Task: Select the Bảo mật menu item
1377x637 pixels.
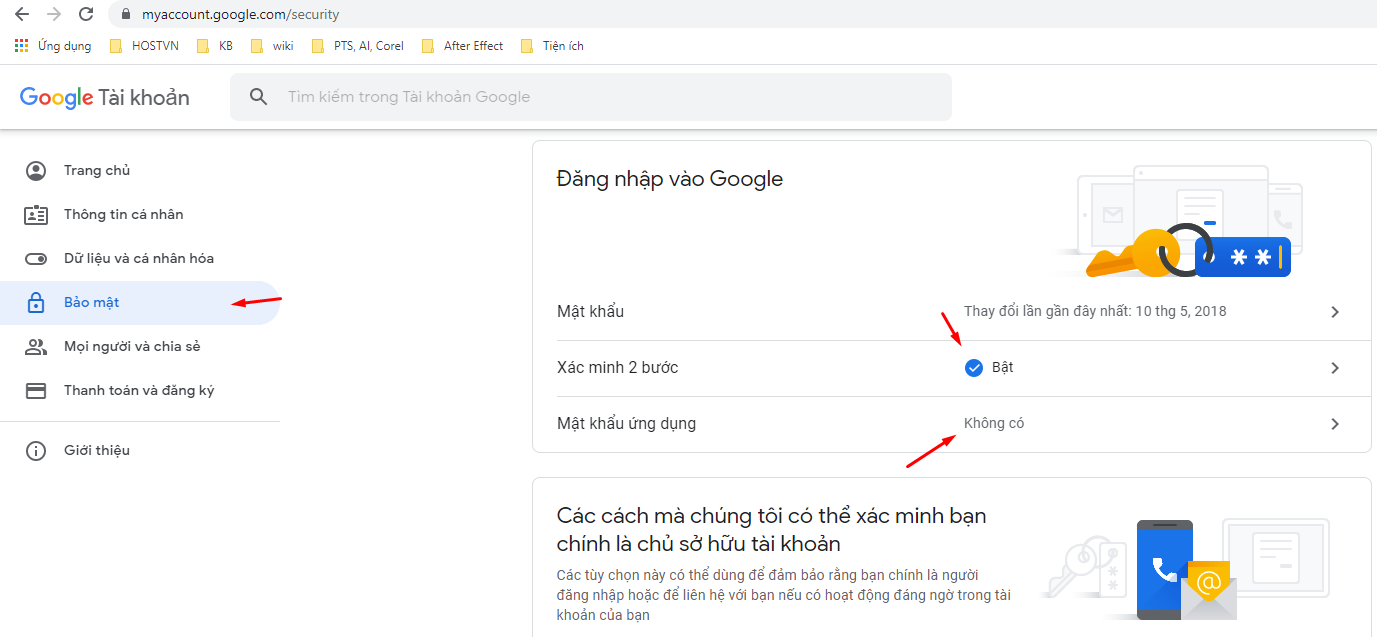Action: pos(140,303)
